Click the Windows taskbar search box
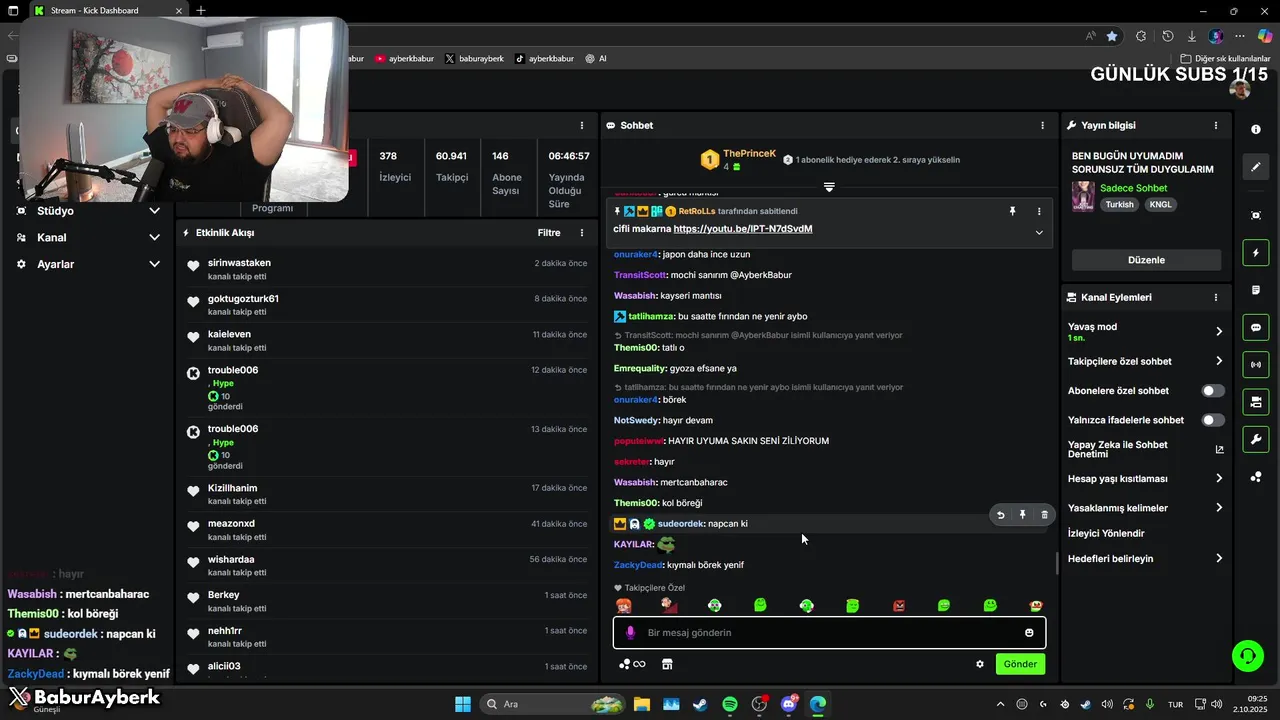The height and width of the screenshot is (720, 1280). tap(554, 704)
